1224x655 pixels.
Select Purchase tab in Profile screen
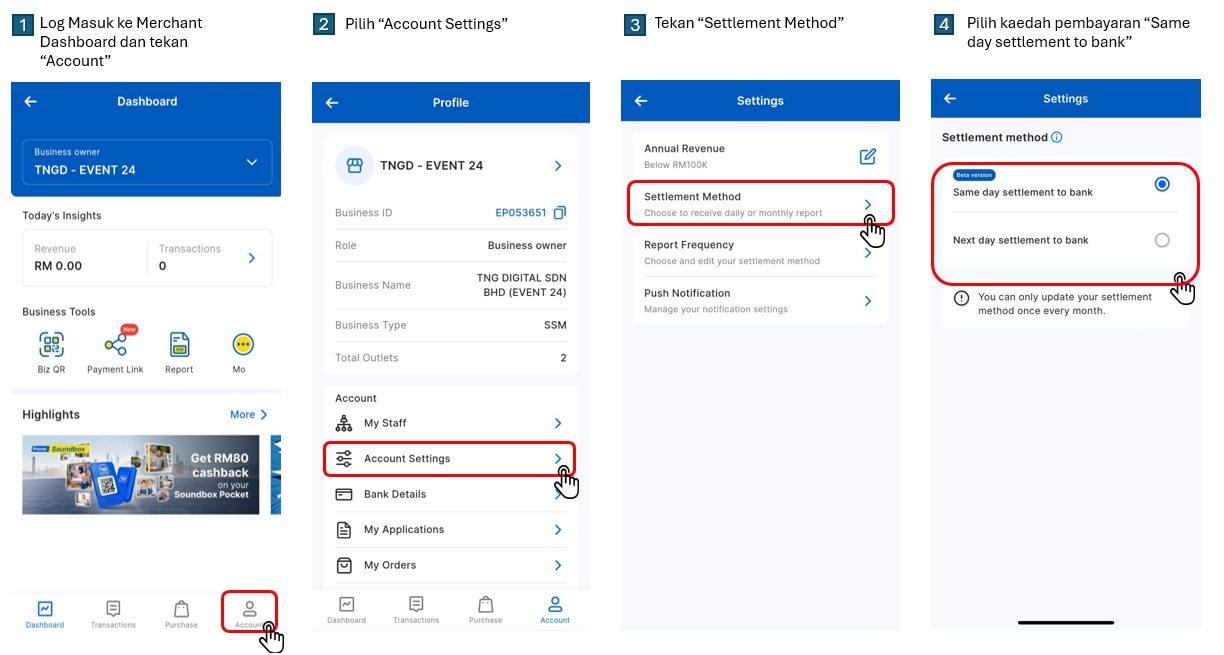pyautogui.click(x=485, y=610)
